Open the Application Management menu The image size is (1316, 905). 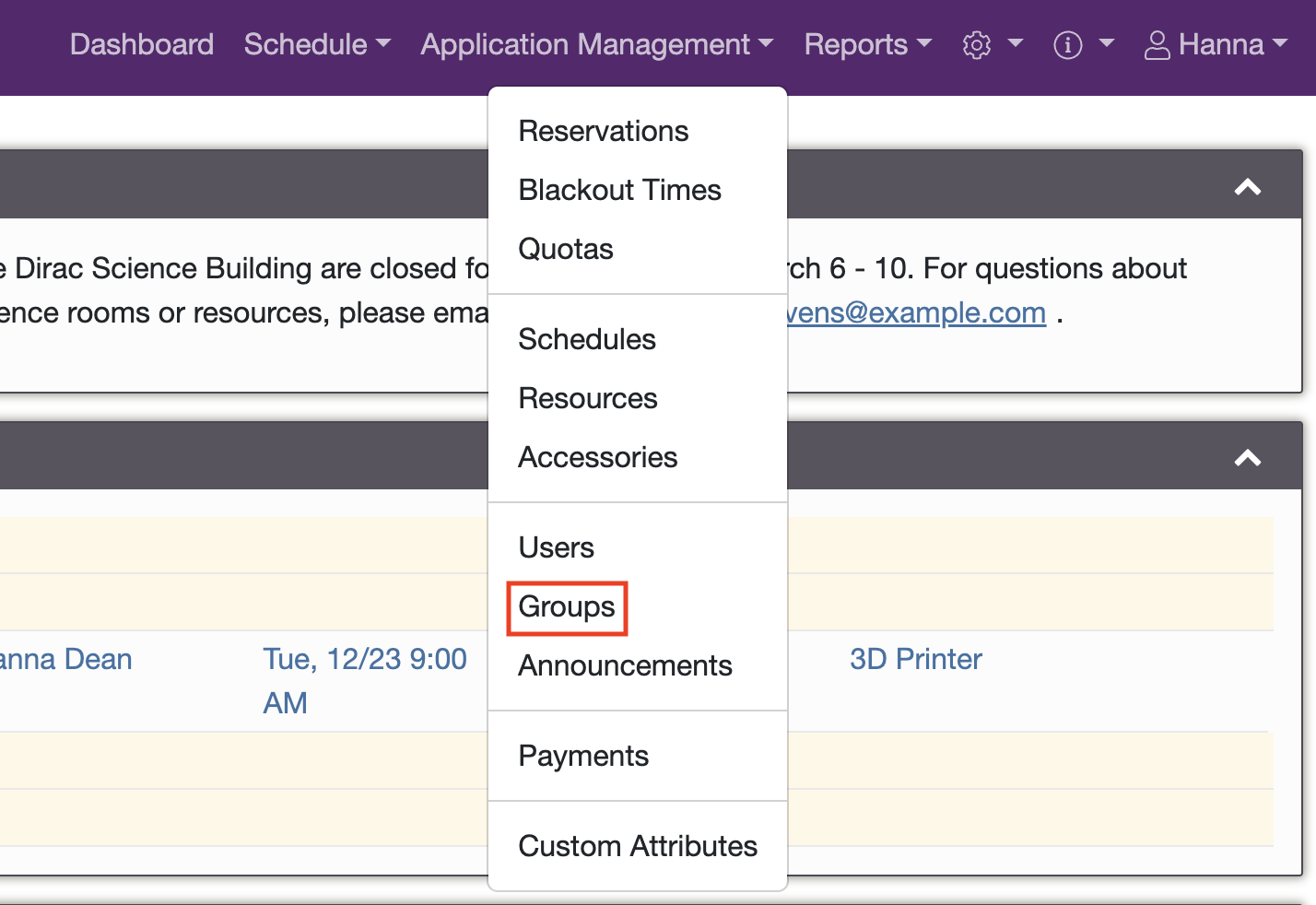point(596,44)
